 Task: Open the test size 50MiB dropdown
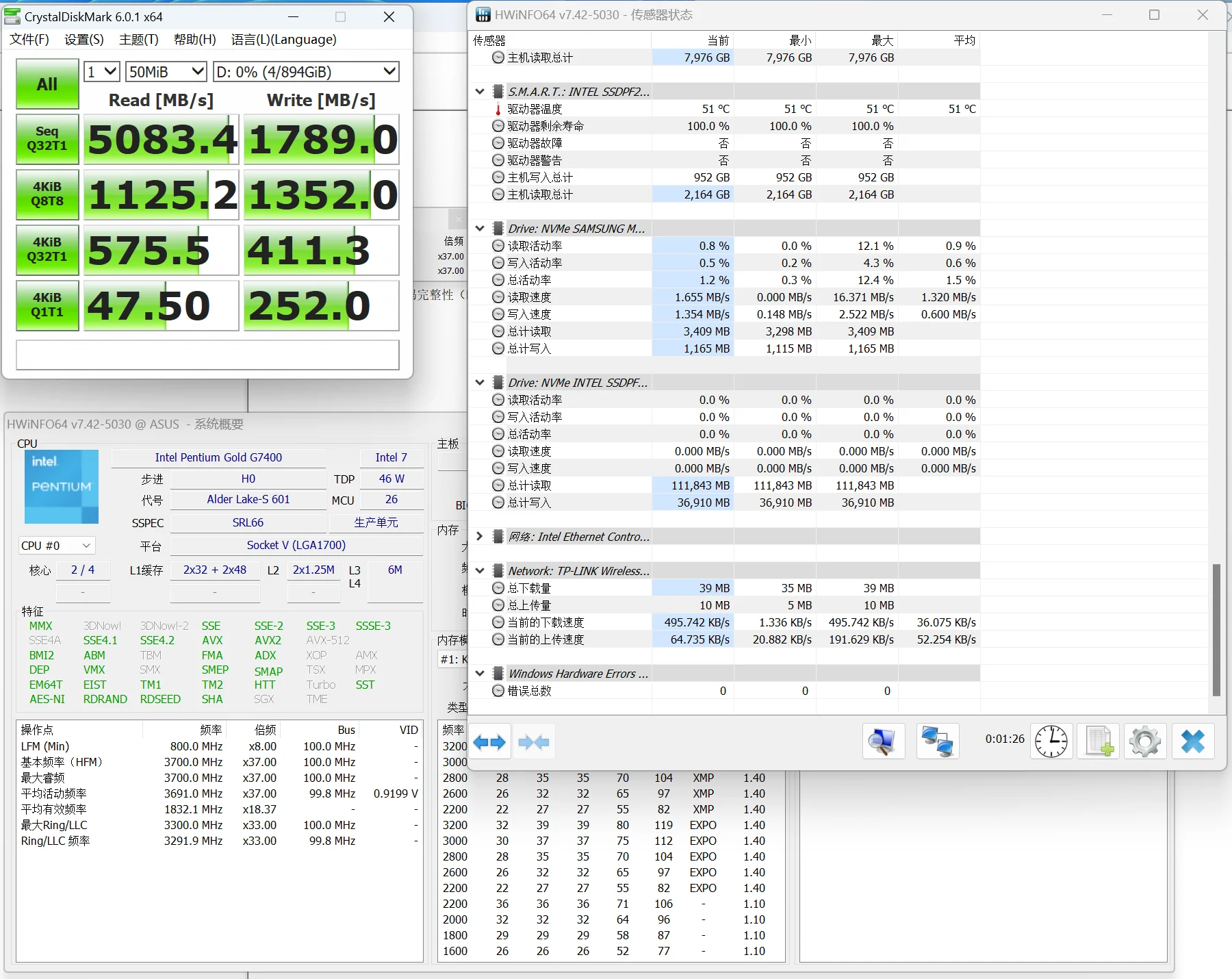point(166,72)
